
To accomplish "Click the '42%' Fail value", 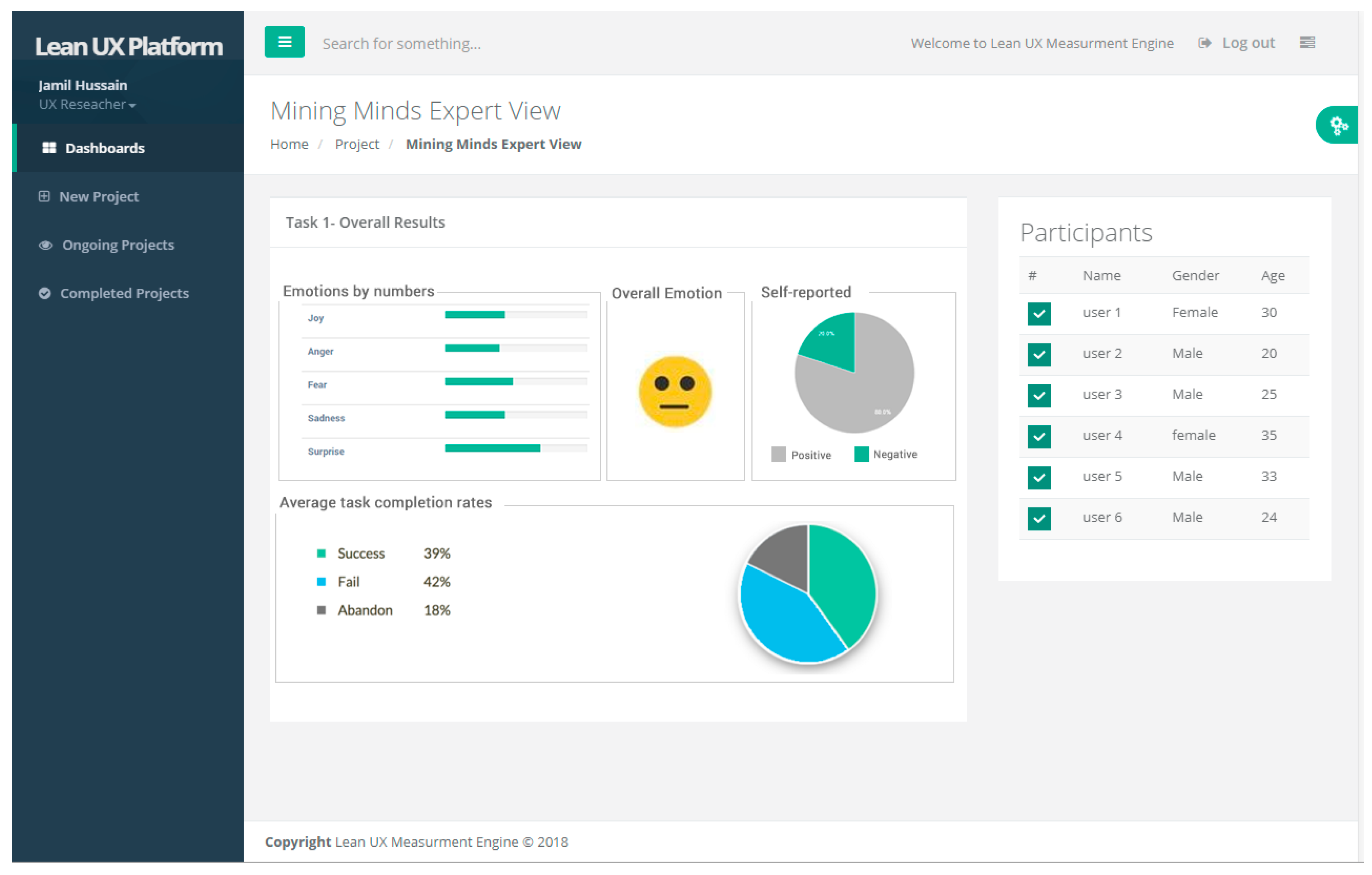I will 437,582.
